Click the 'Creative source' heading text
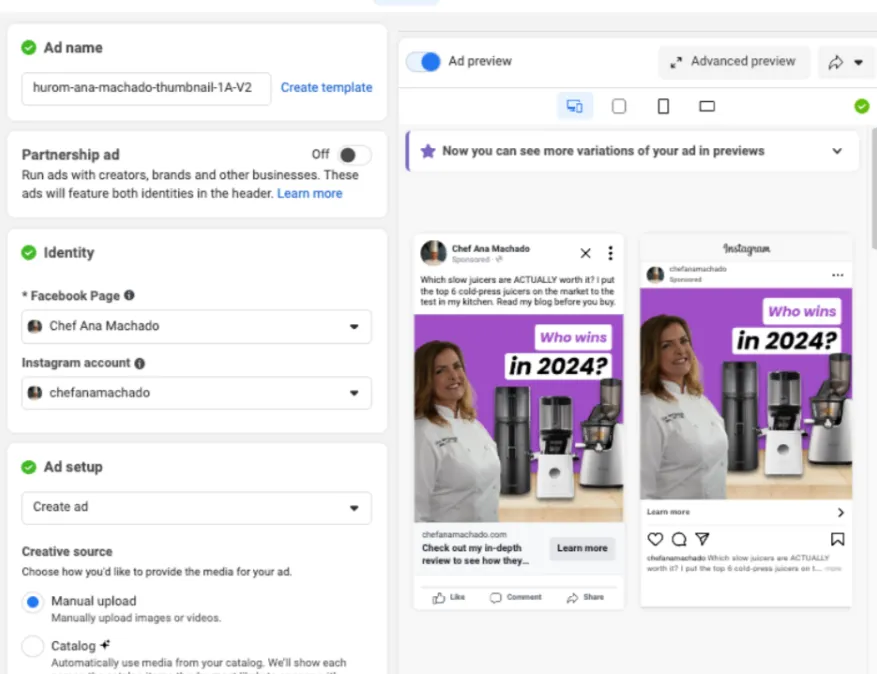Screen dimensions: 877x674 (67, 552)
